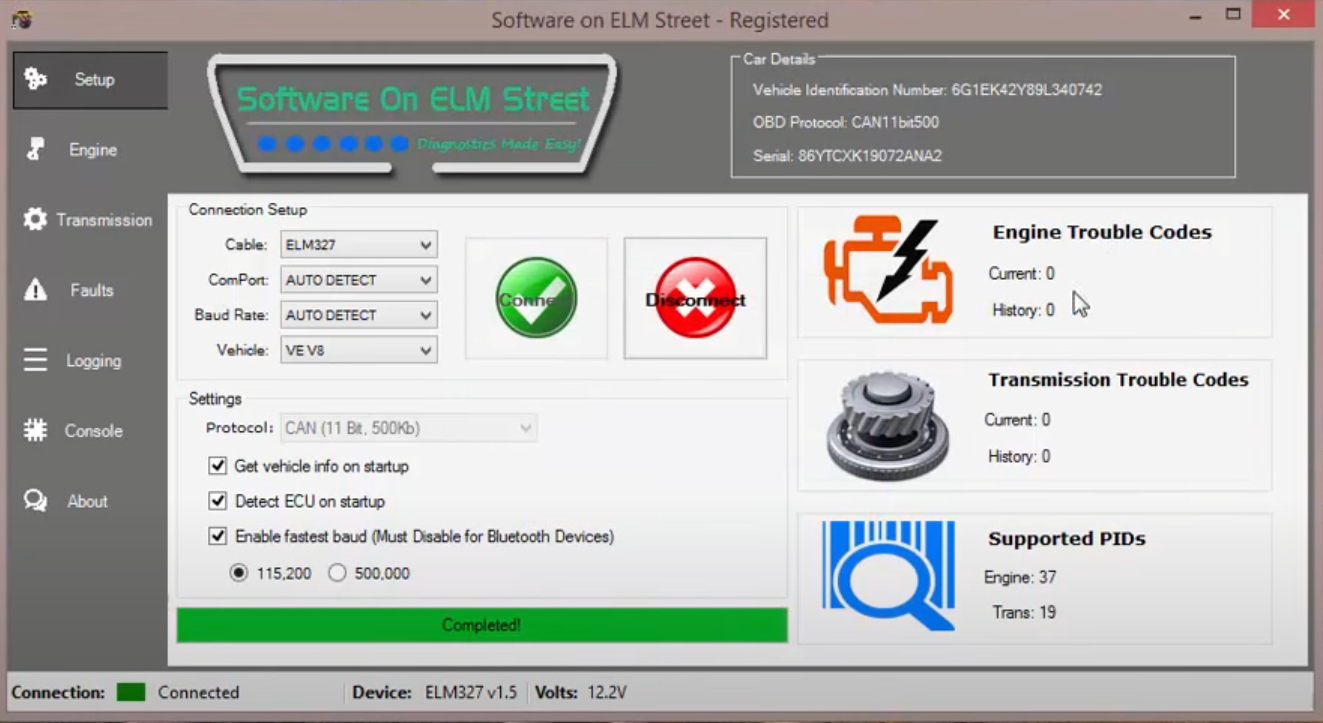Viewport: 1323px width, 723px height.
Task: Open the Cable dropdown showing ELM327
Action: coord(359,245)
